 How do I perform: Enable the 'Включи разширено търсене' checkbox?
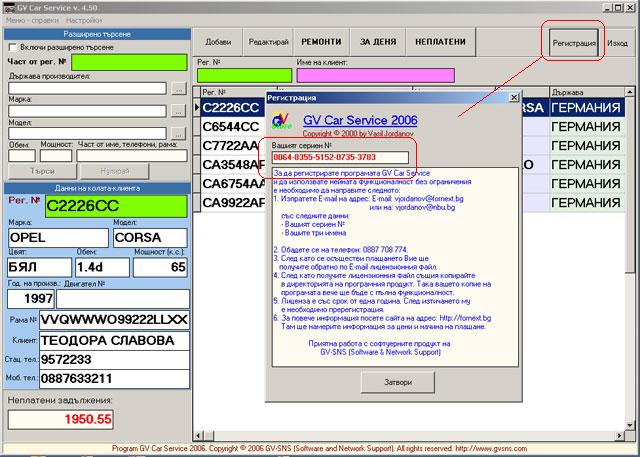coord(13,48)
